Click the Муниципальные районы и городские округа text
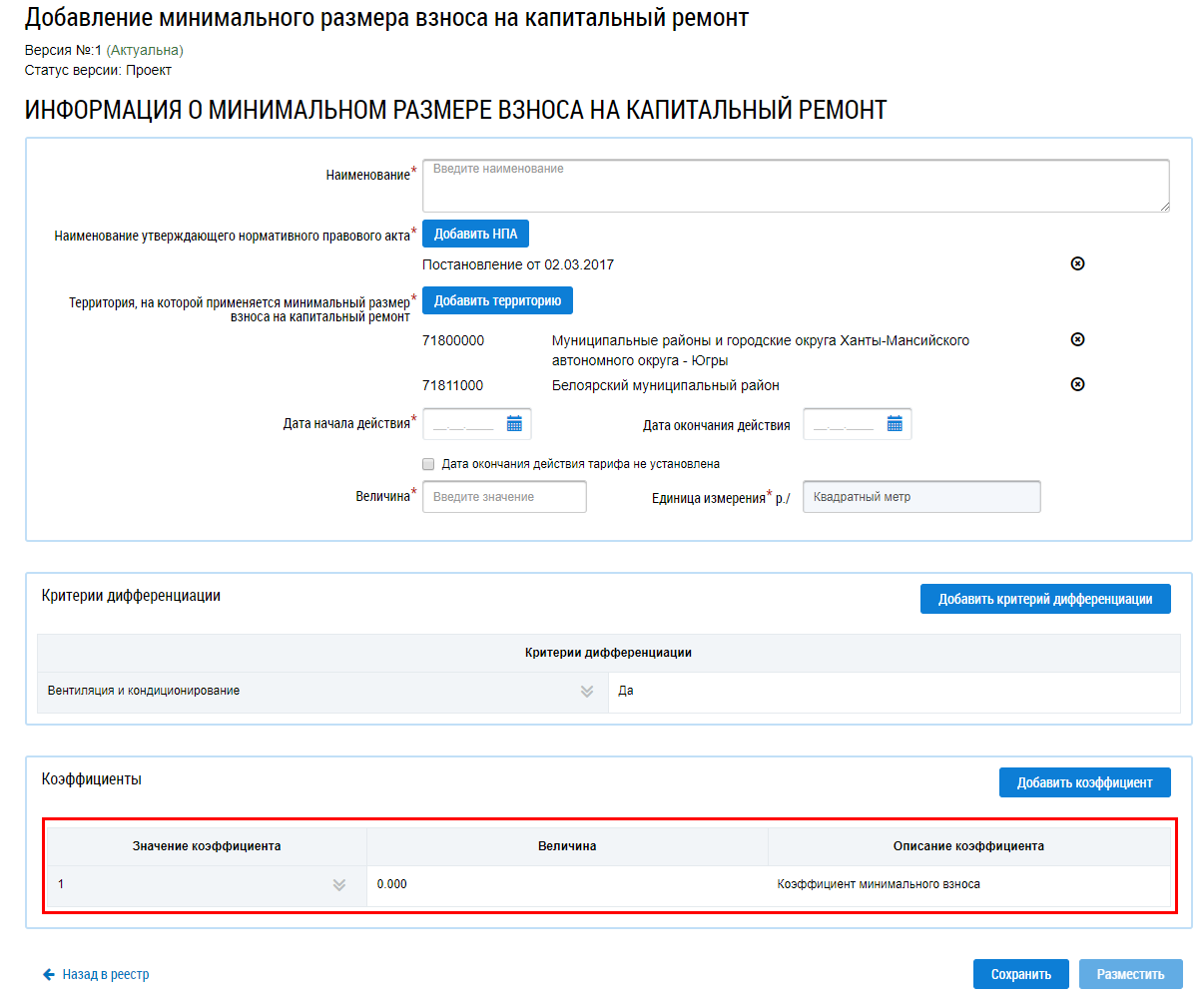This screenshot has height=1000, width=1204. tap(761, 350)
